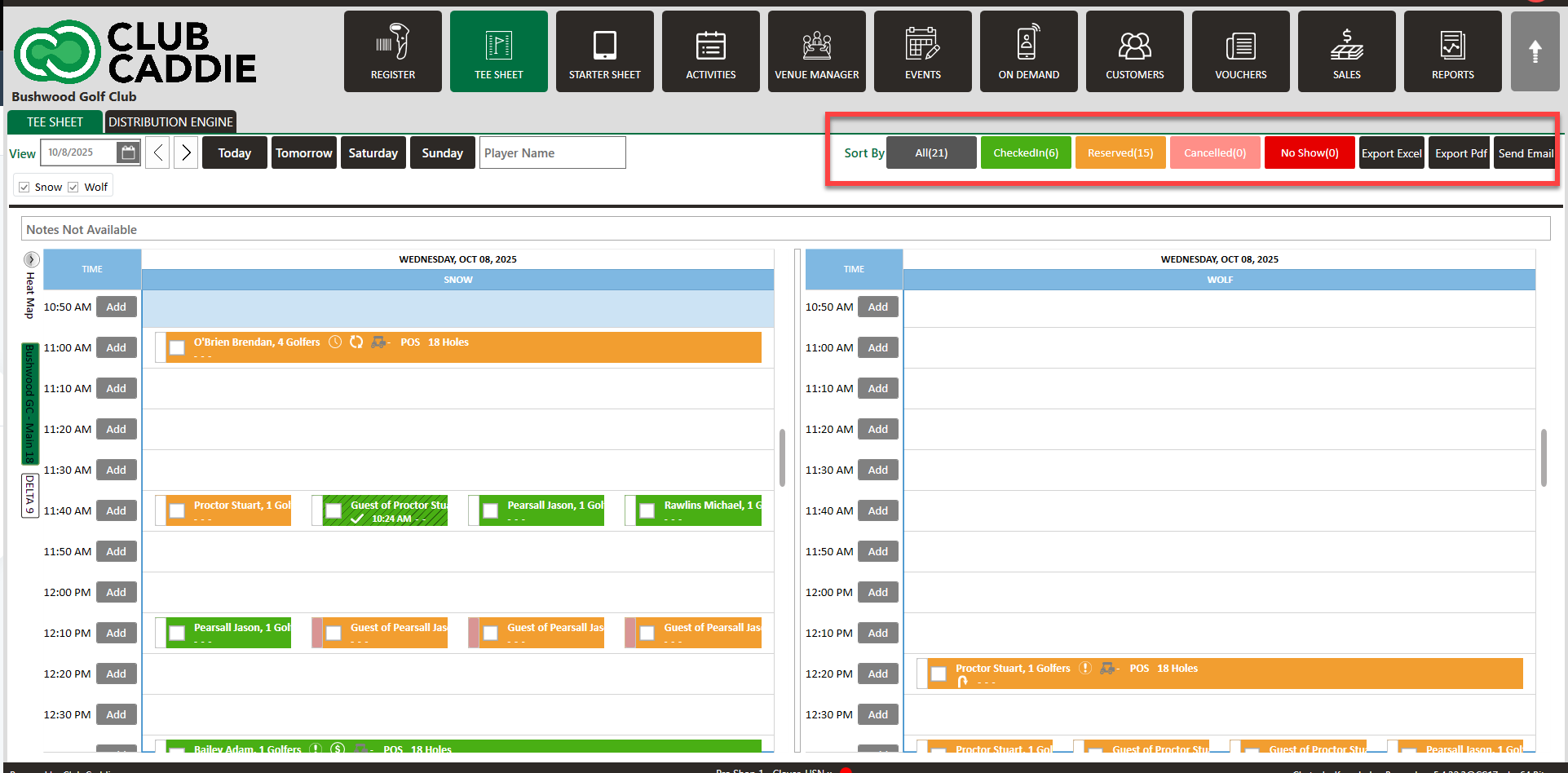Open the Venue Manager module
The image size is (1568, 773).
tap(816, 51)
